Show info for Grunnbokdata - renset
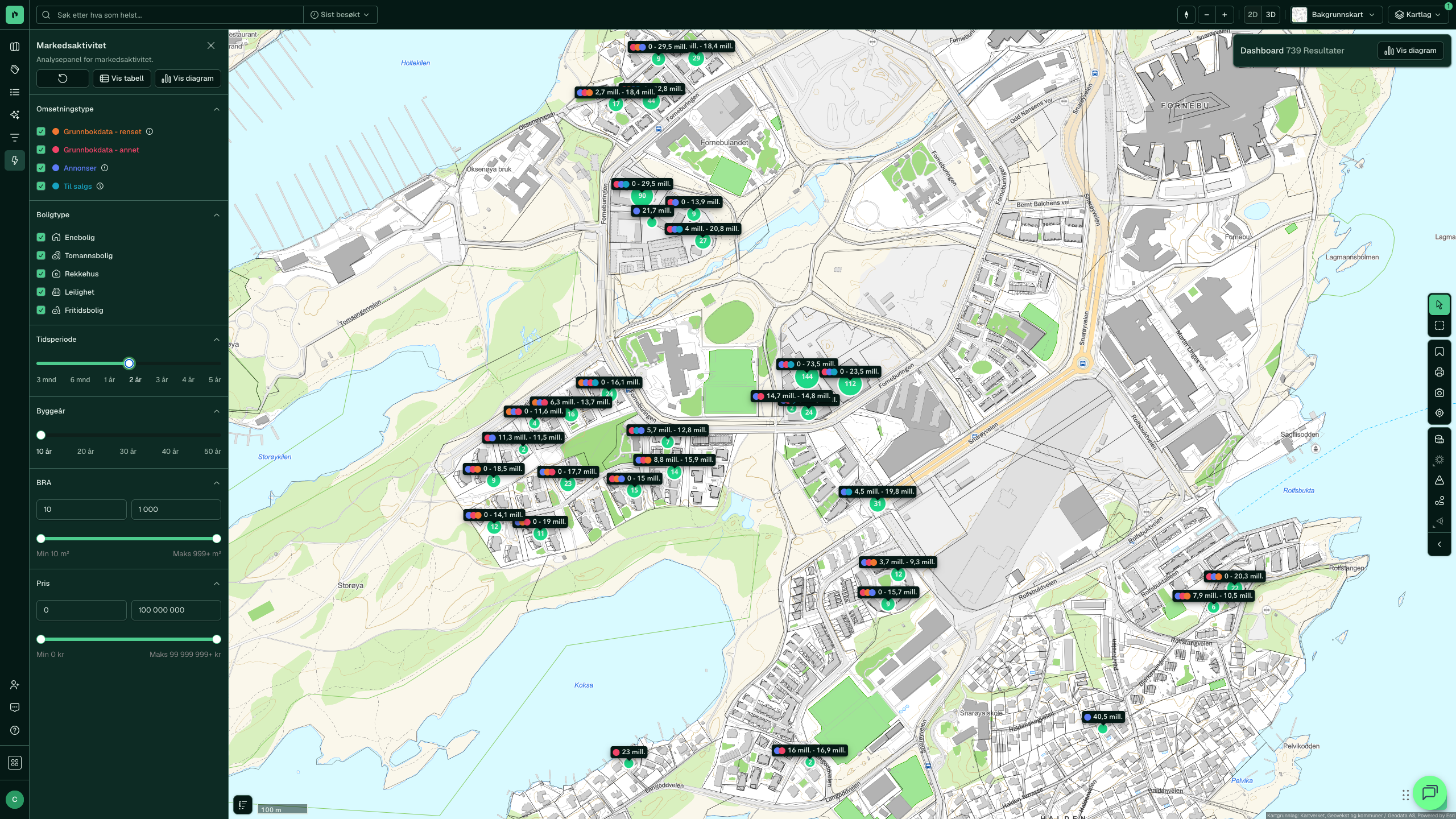Viewport: 1456px width, 819px height. point(150,132)
